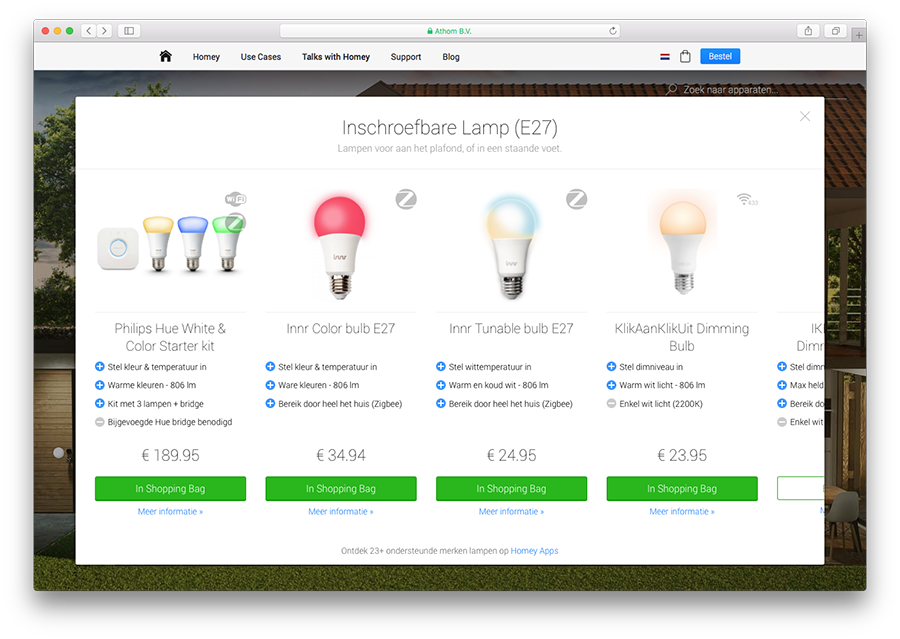900x639 pixels.
Task: Click the Innr Tunable bulb E27 title
Action: [x=511, y=328]
